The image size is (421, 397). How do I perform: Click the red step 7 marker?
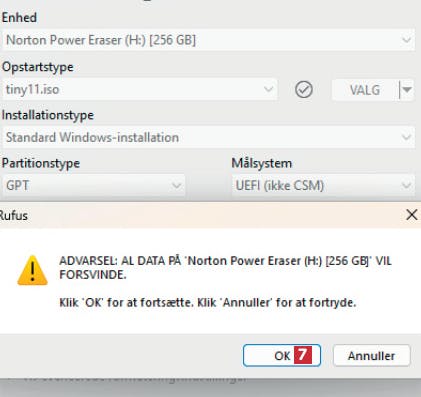click(303, 355)
